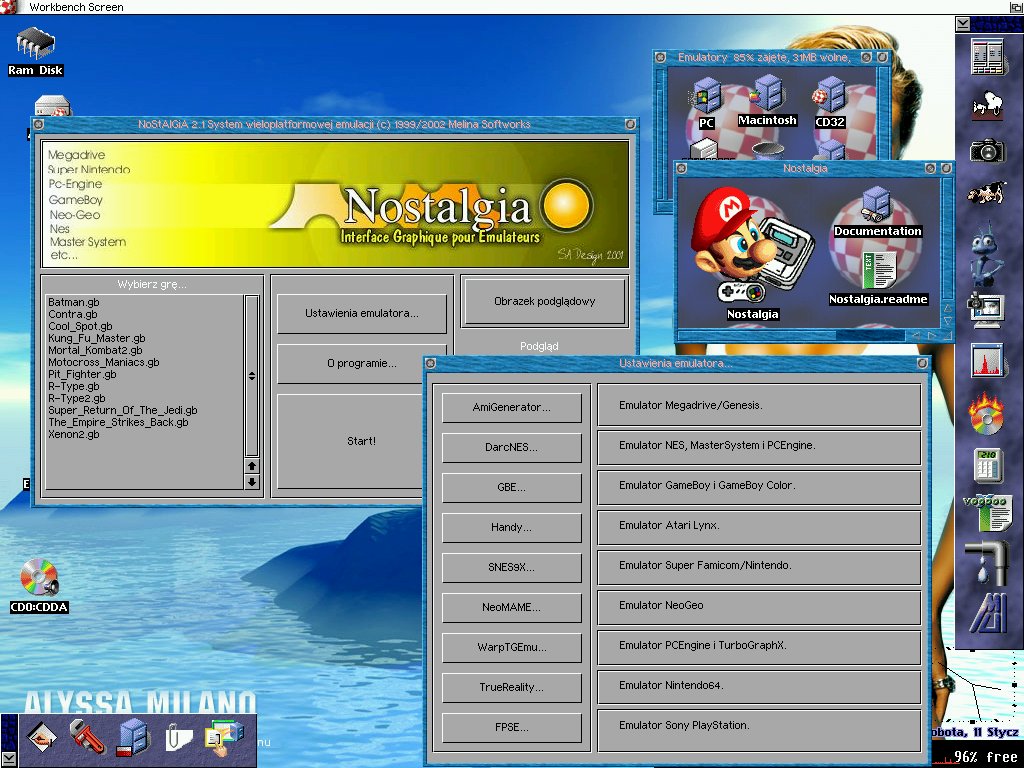The height and width of the screenshot is (768, 1024).
Task: Click the Nostalgia drawer horizontal scrollbar
Action: click(792, 335)
